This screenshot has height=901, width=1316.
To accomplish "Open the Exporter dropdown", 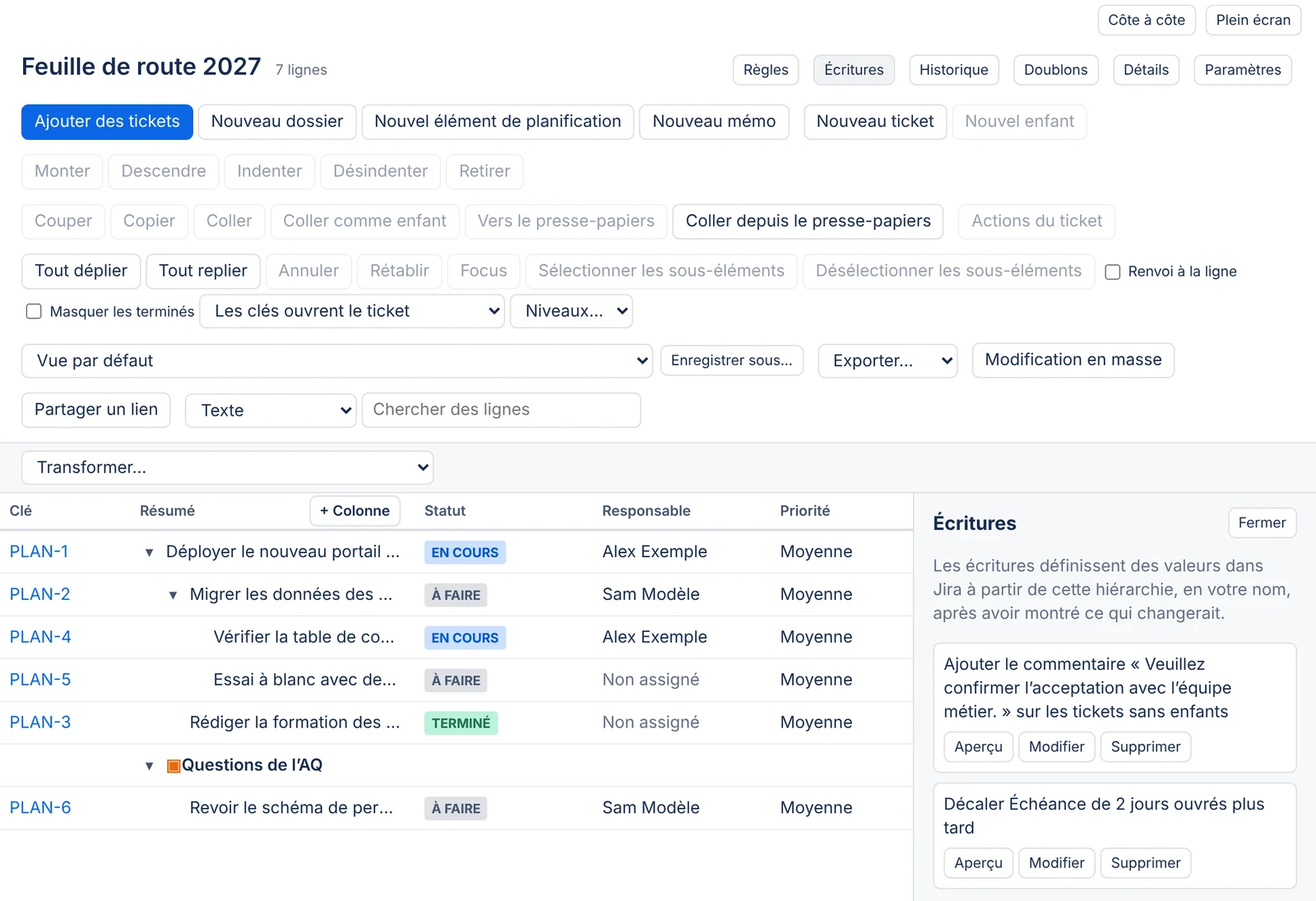I will [x=887, y=360].
